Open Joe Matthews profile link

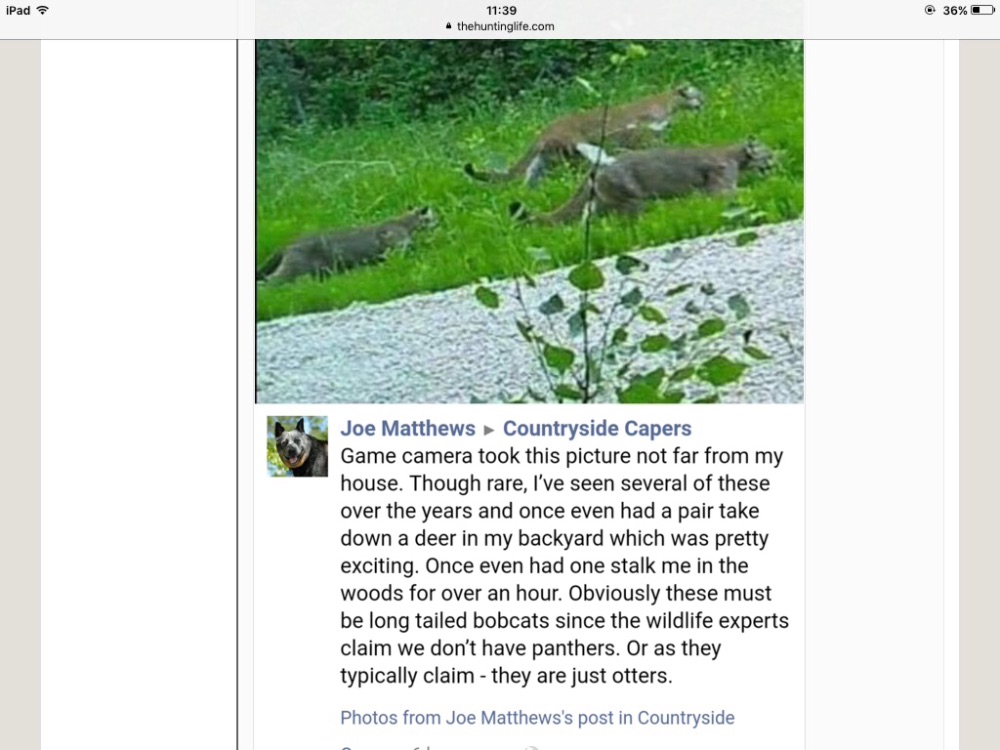pos(408,429)
